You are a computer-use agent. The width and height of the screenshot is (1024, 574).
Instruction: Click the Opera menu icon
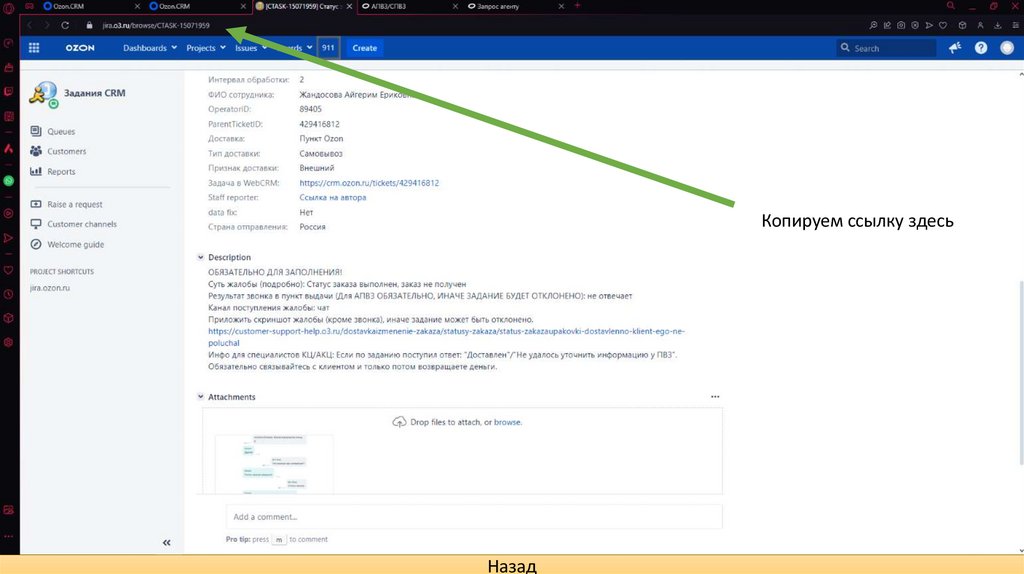point(8,8)
